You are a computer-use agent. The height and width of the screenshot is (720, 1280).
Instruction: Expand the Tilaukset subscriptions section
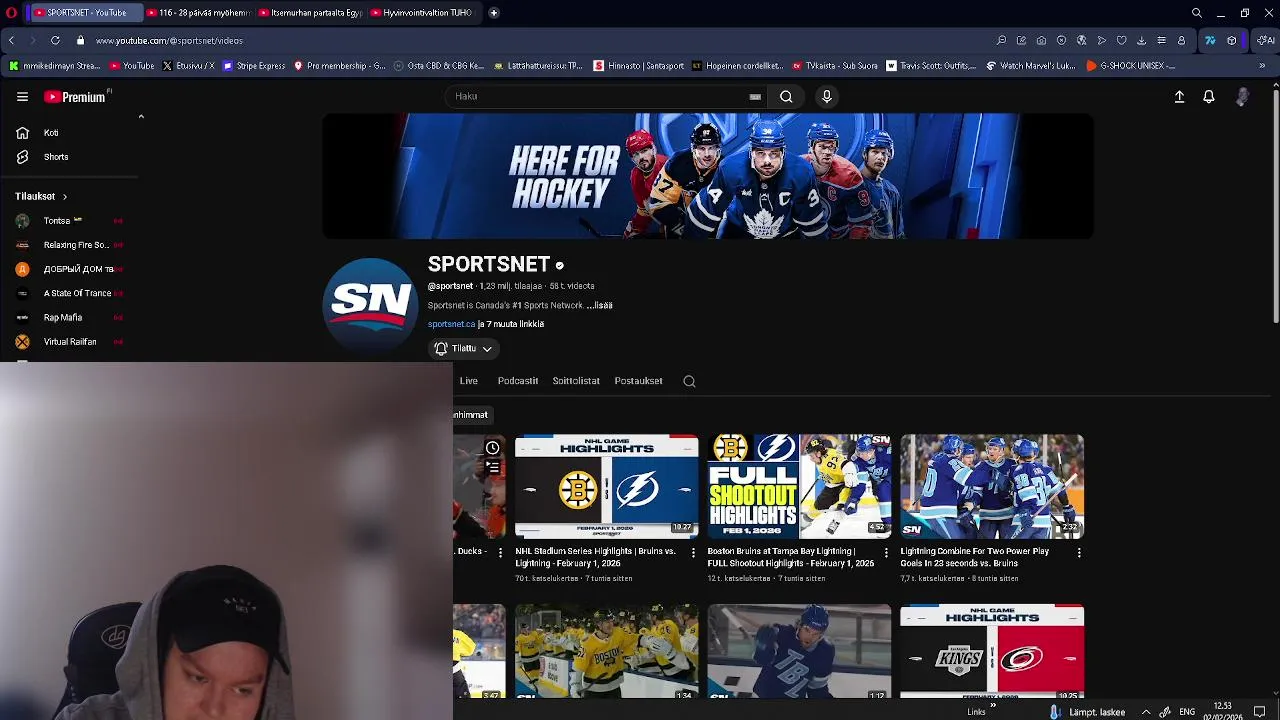coord(41,196)
